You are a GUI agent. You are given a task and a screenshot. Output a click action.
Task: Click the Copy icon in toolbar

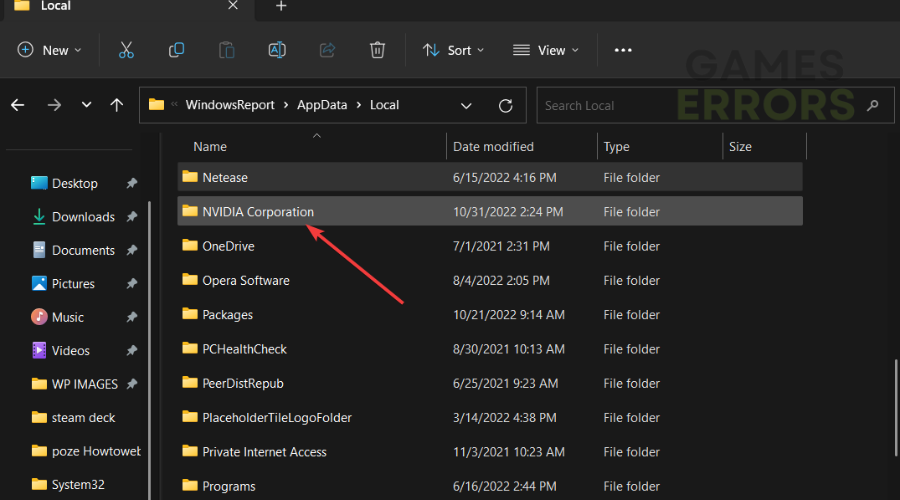[176, 50]
